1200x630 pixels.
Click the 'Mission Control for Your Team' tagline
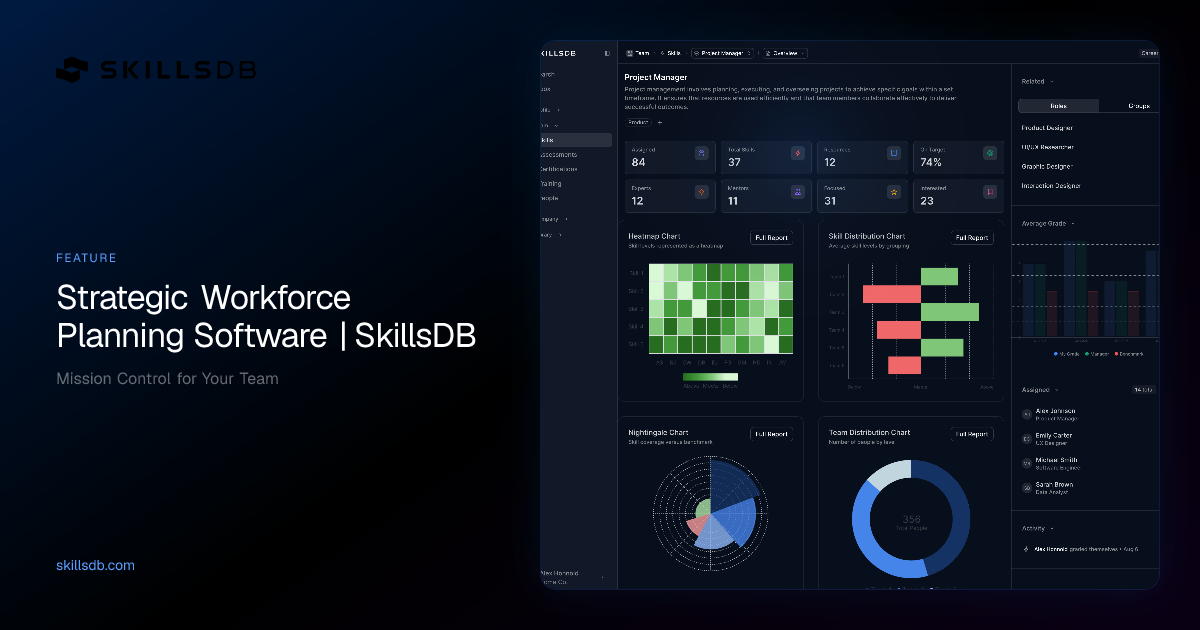point(167,379)
